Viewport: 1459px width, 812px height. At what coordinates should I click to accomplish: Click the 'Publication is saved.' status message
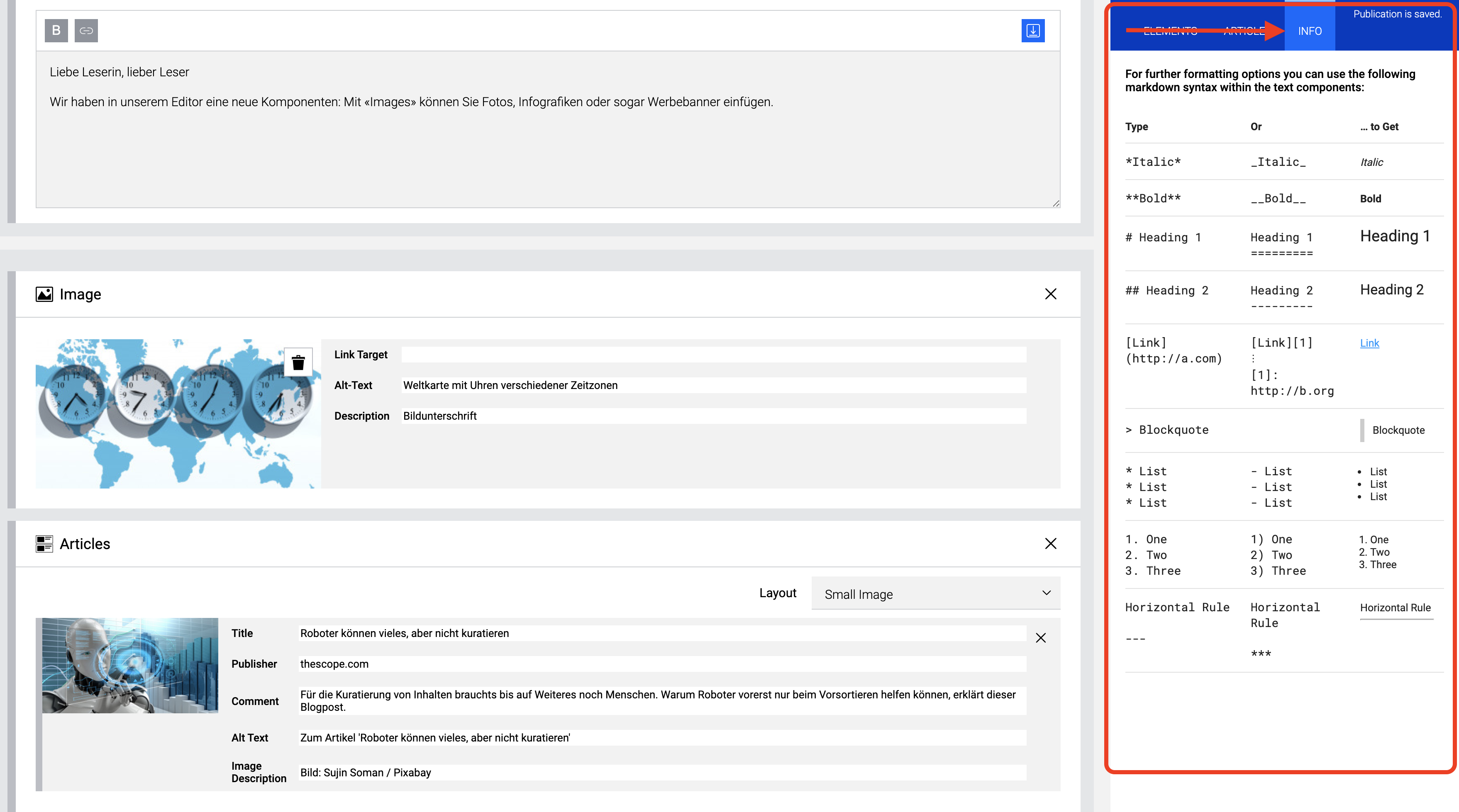tap(1397, 14)
